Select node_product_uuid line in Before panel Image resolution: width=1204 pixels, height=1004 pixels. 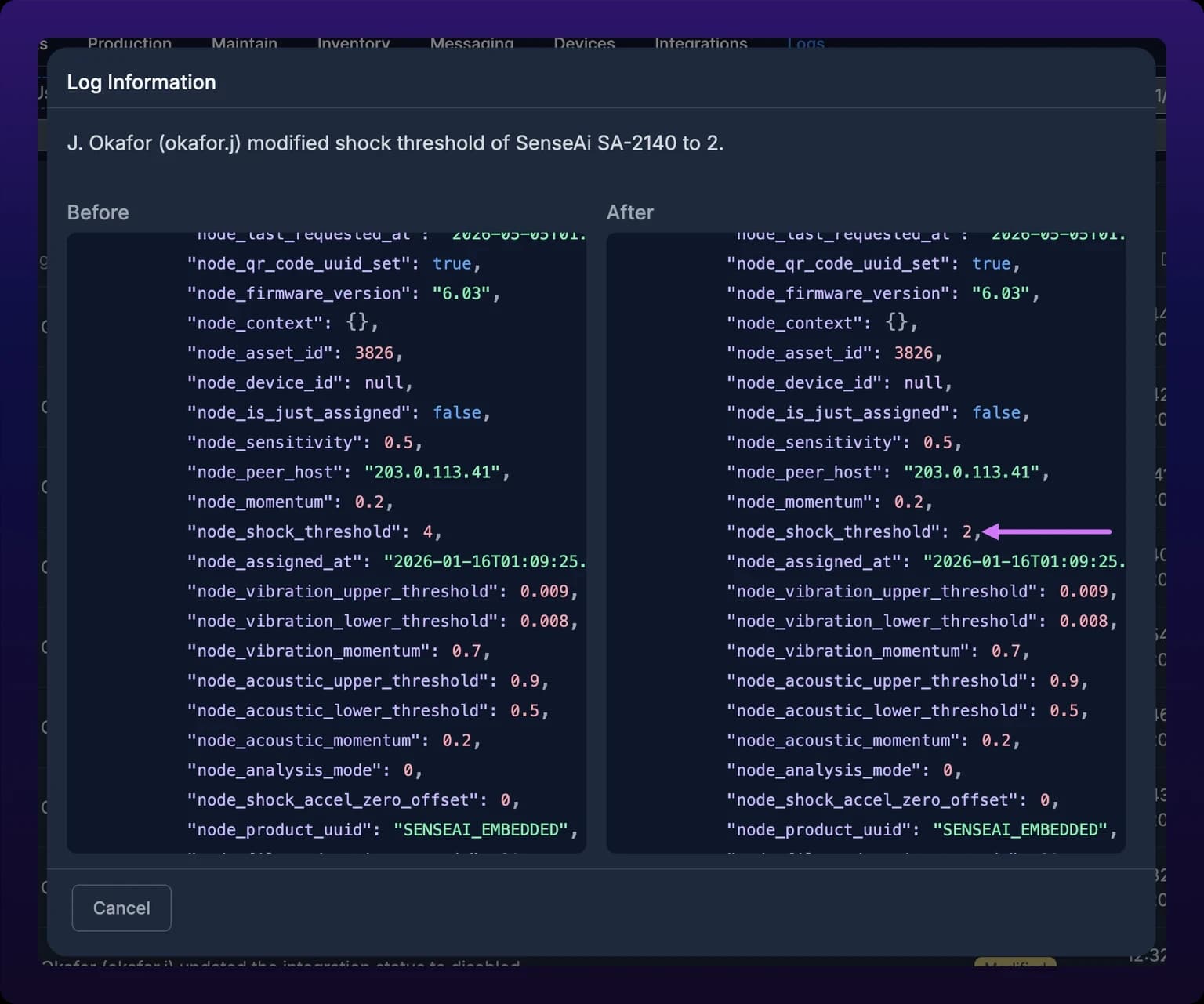(x=383, y=829)
